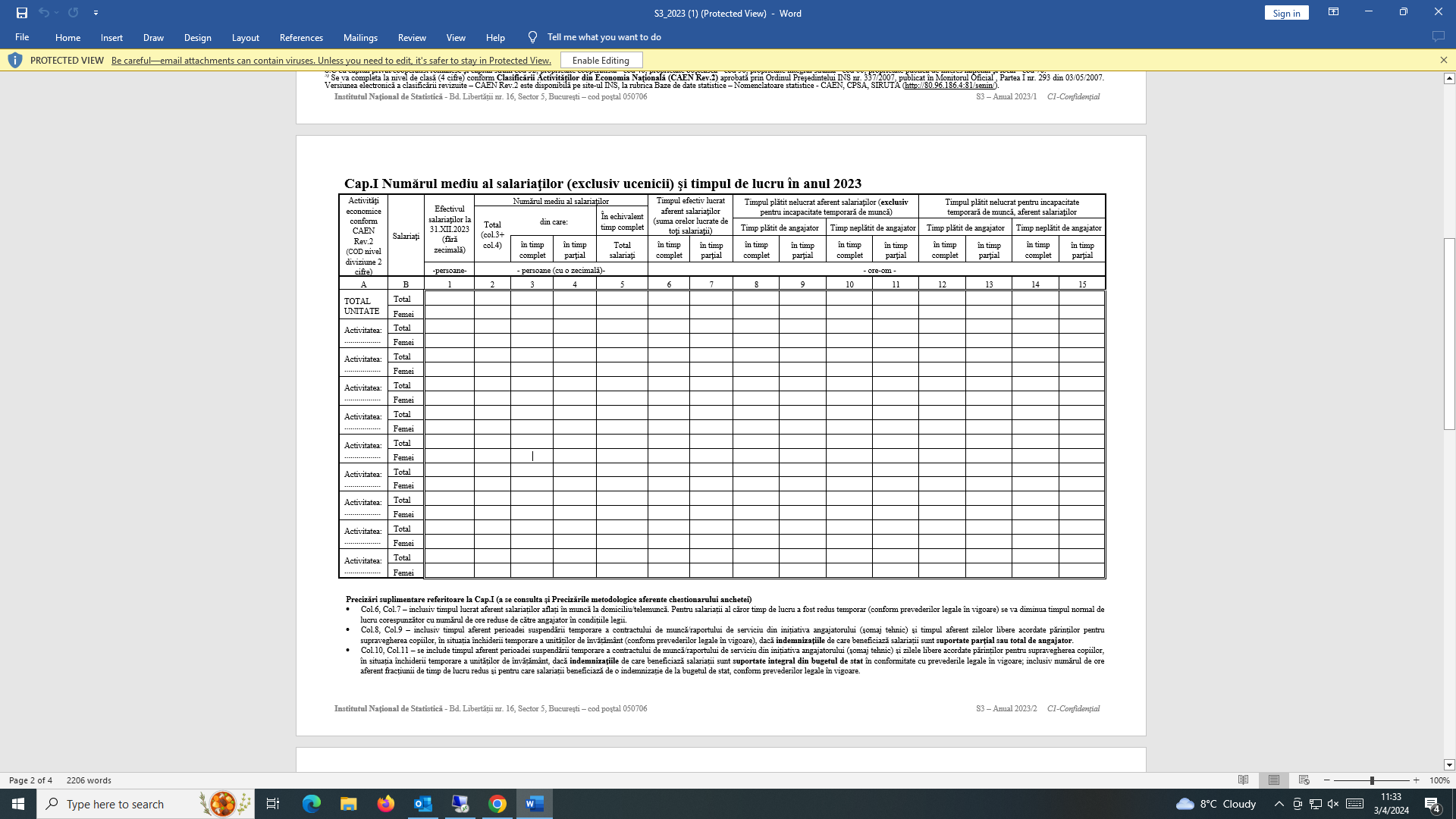Click the 'Cap.I Numărul mediu al salariaților' heading
The image size is (1456, 819).
(602, 184)
